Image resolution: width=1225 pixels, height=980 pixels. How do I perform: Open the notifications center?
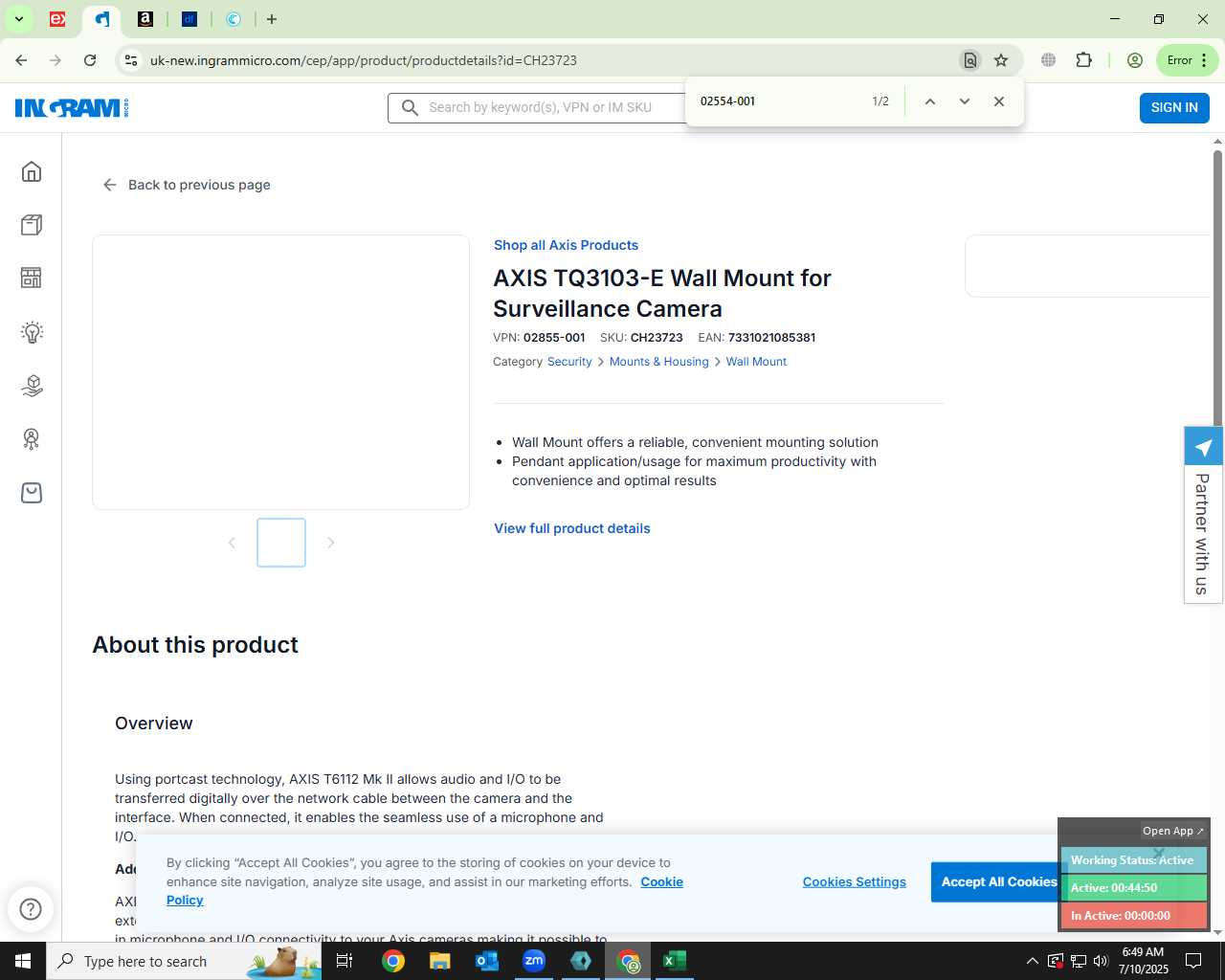1193,961
